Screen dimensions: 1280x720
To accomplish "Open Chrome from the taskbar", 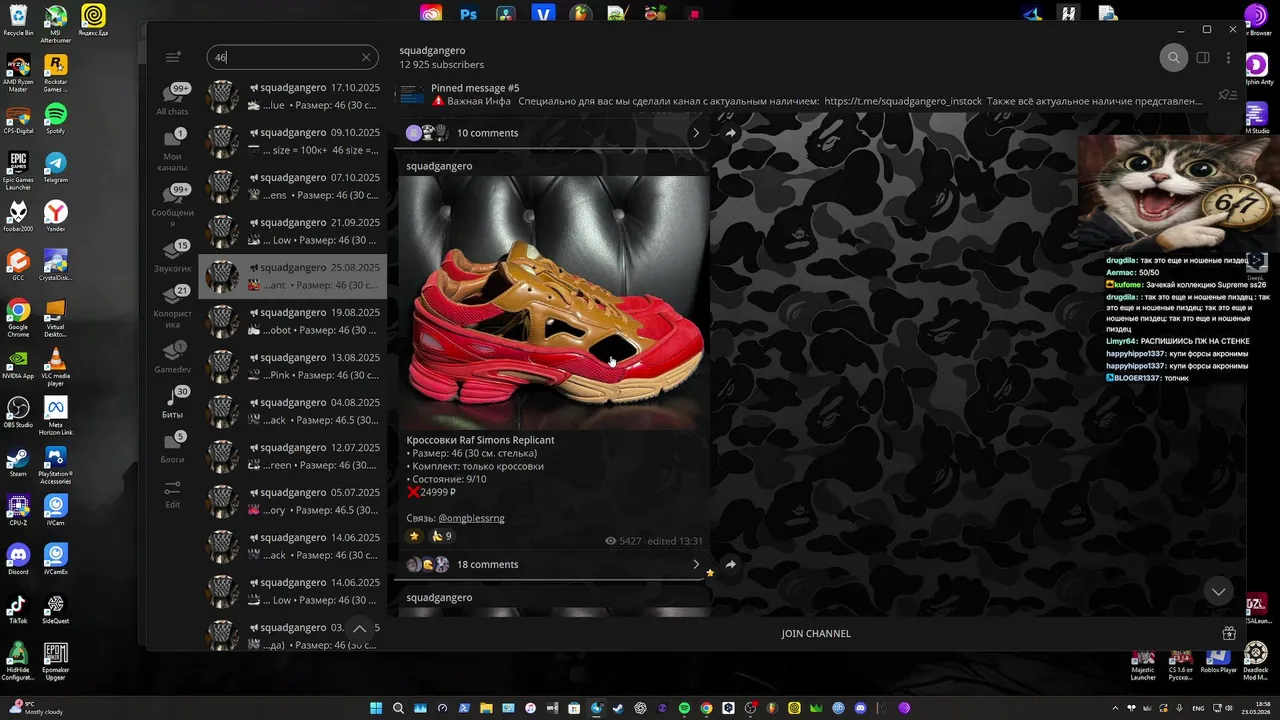I will tap(706, 708).
